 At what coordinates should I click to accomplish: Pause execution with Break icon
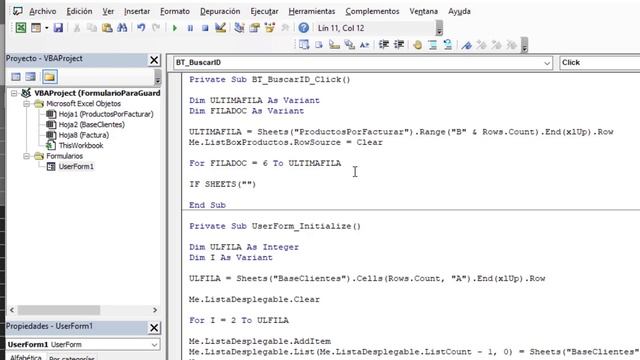(x=190, y=28)
